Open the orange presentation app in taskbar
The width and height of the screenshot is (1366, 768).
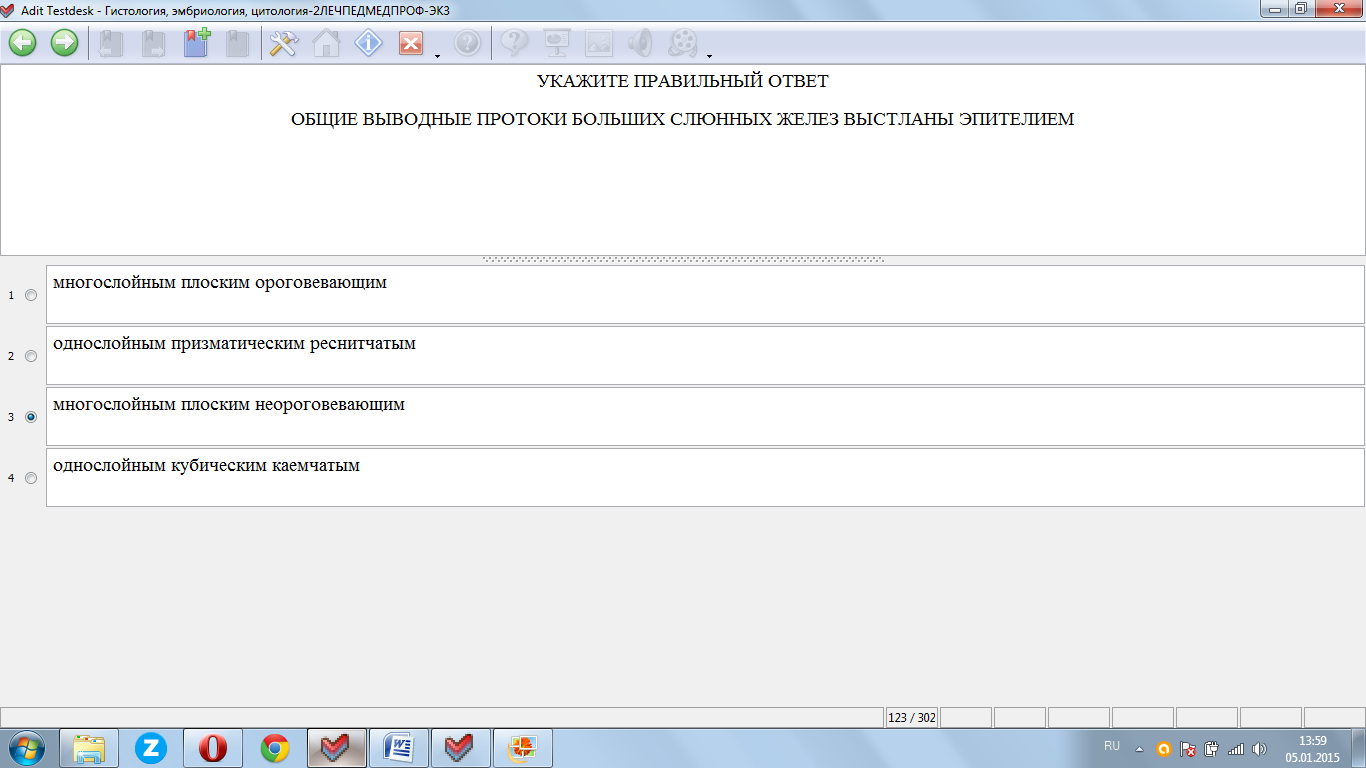tap(523, 748)
